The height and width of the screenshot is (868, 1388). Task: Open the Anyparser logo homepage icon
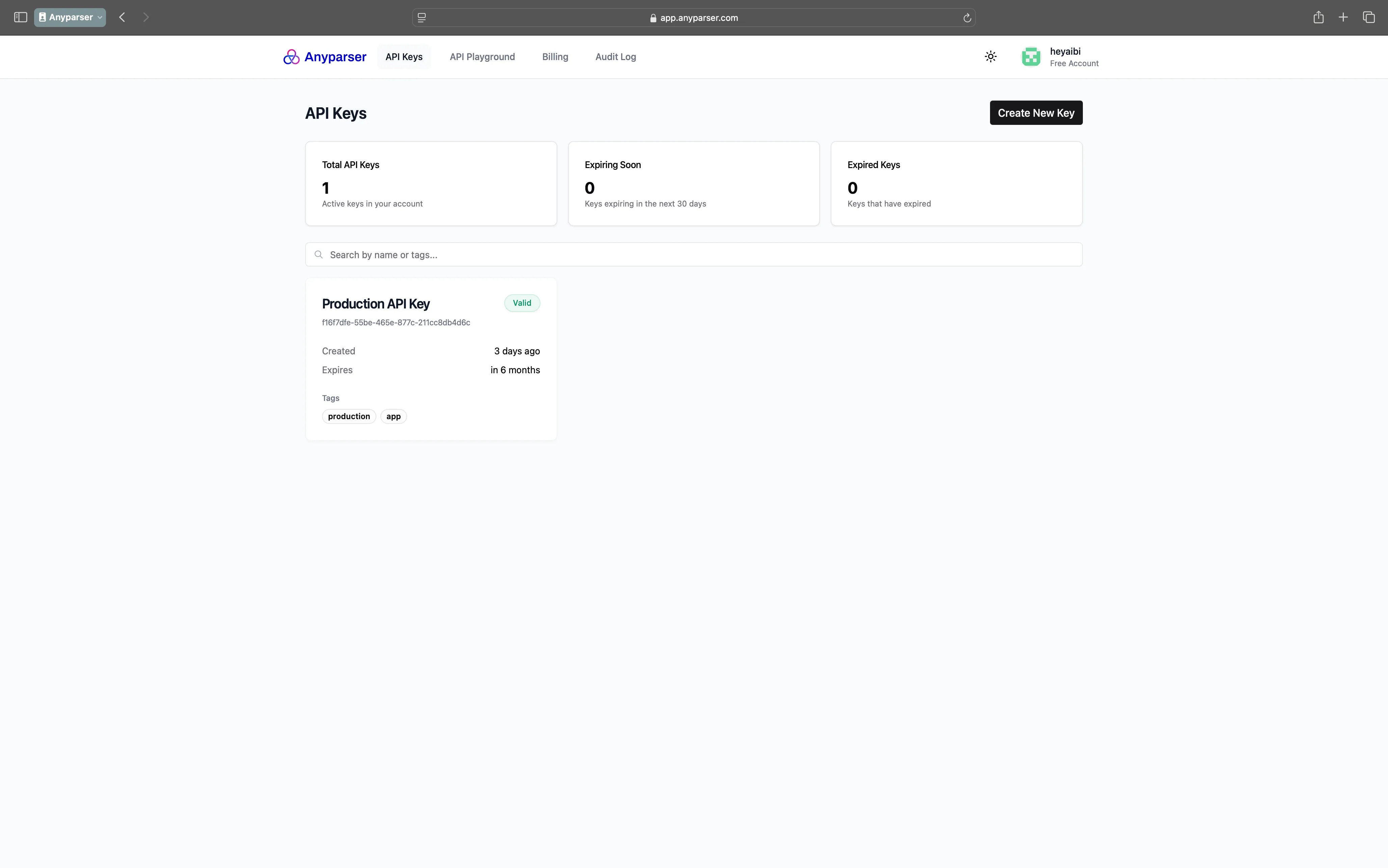pyautogui.click(x=292, y=57)
